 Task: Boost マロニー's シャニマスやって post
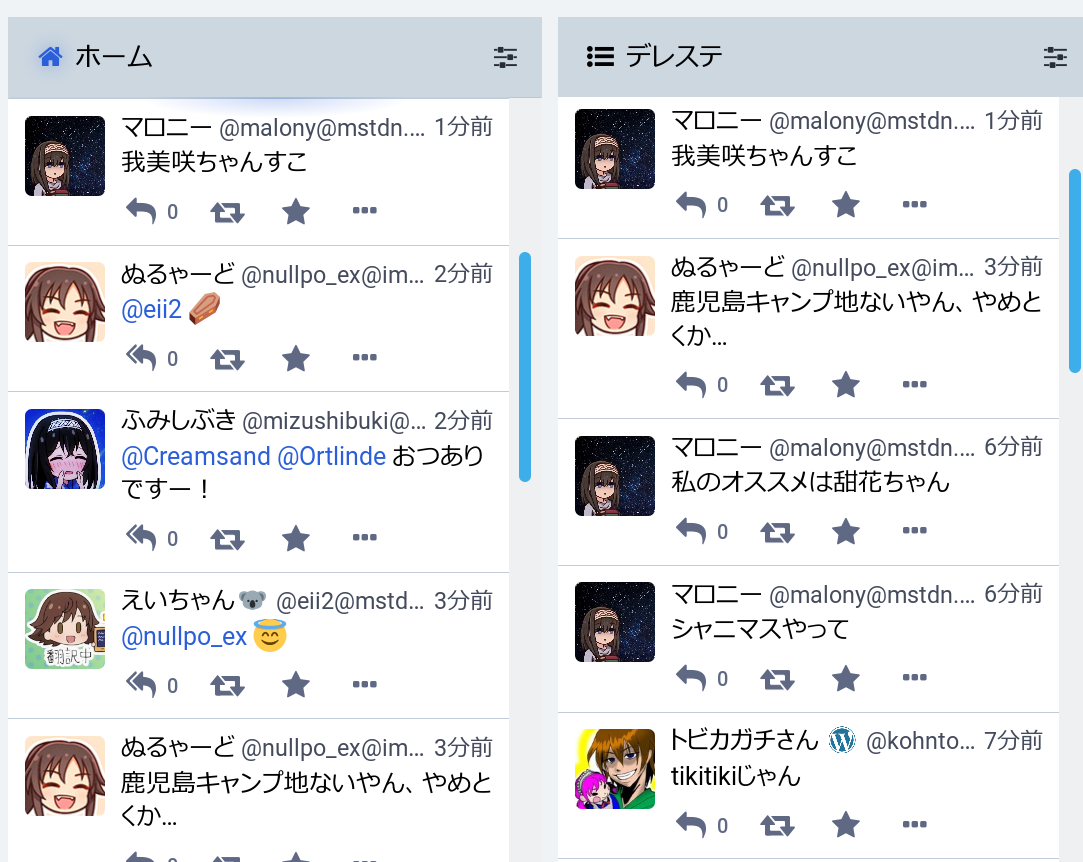(x=777, y=679)
